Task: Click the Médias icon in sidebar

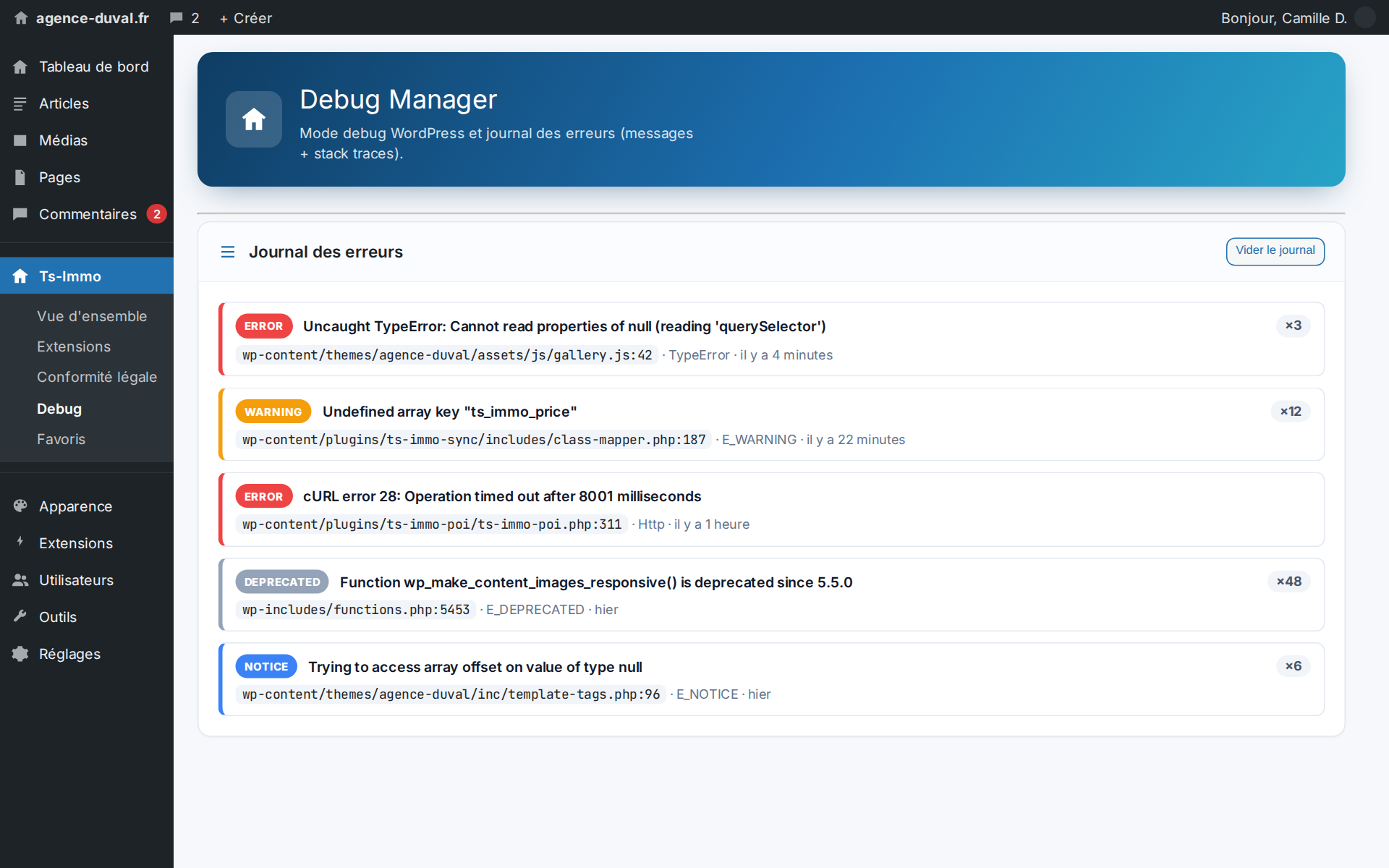Action: click(x=20, y=140)
